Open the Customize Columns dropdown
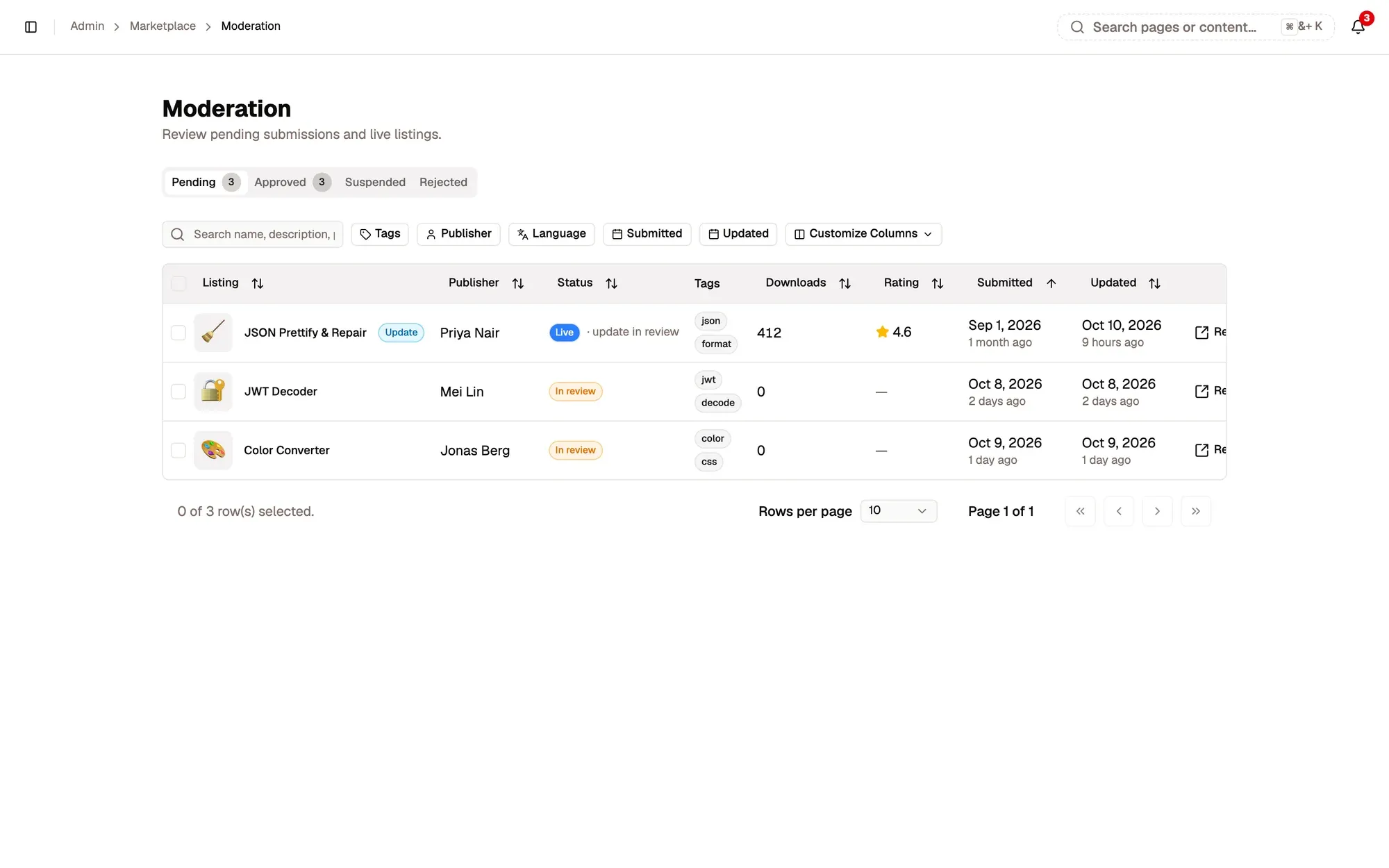Screen dimensions: 1389x868 click(863, 234)
